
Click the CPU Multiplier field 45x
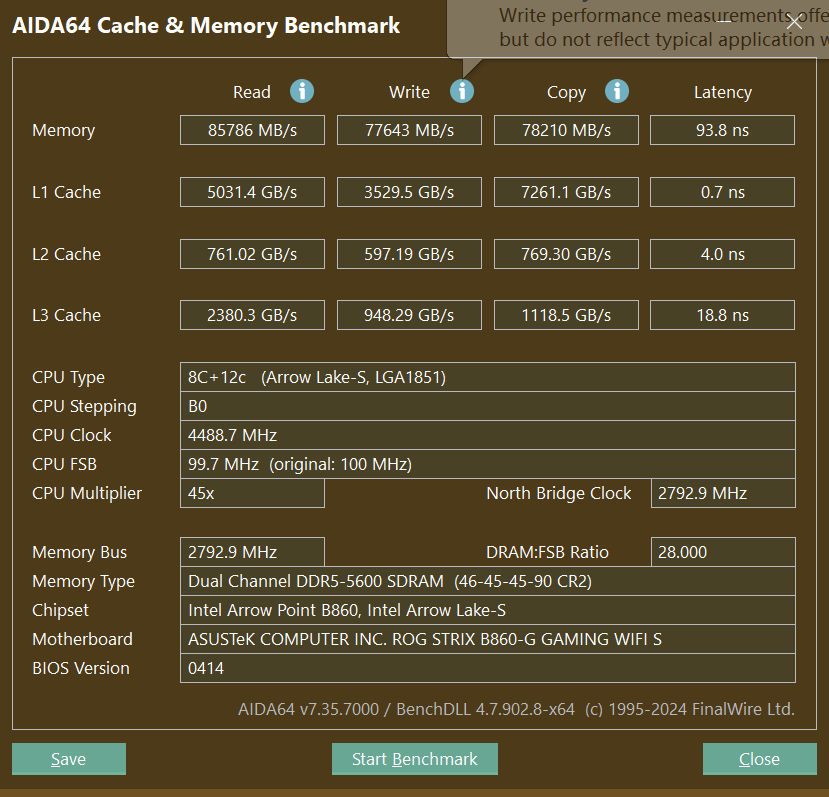click(x=252, y=493)
